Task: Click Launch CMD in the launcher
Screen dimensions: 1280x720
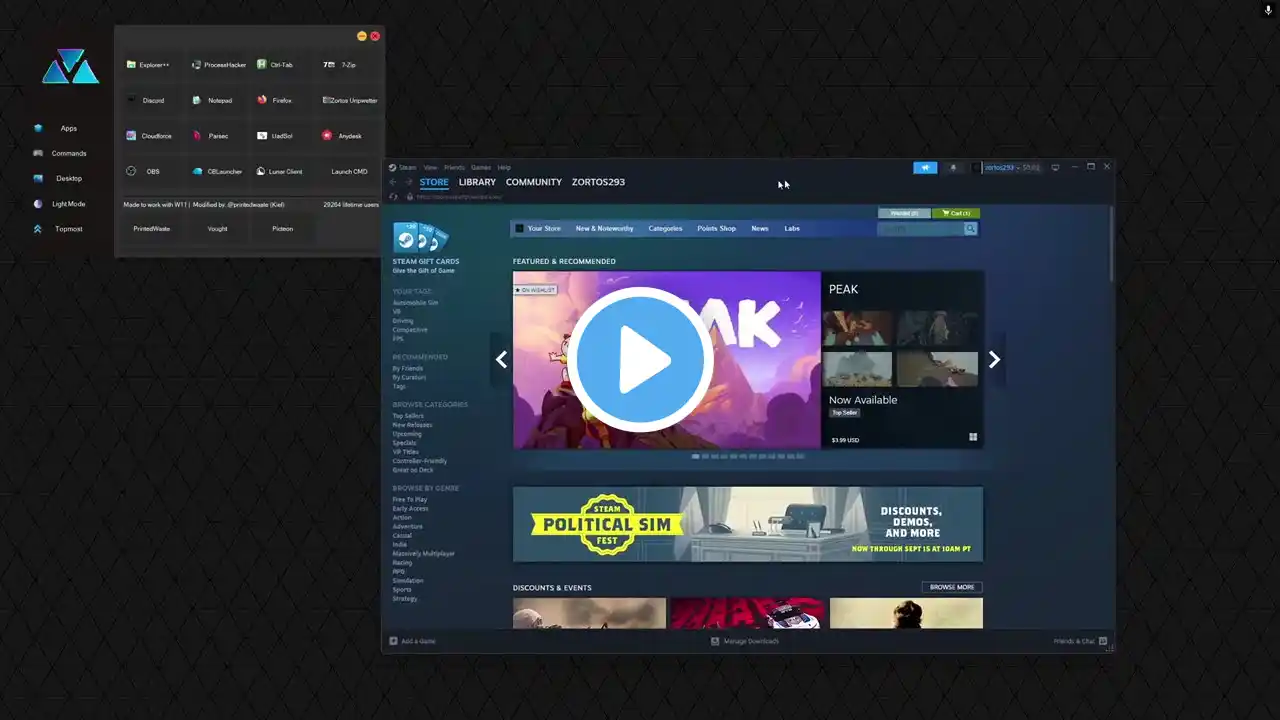Action: (349, 171)
